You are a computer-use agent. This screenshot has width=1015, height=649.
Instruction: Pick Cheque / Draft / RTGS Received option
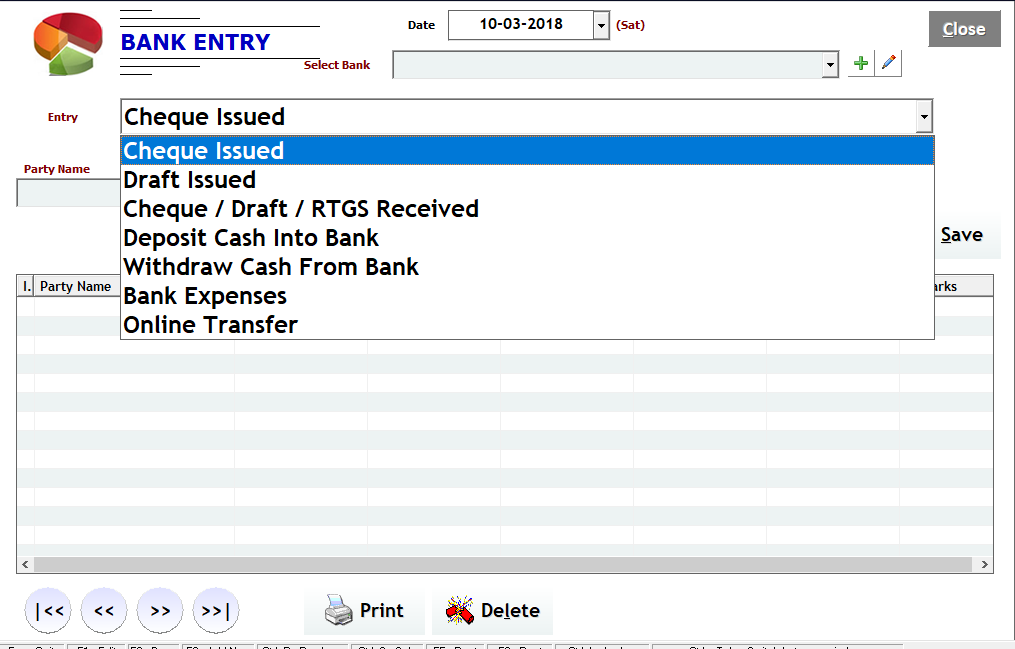pyautogui.click(x=528, y=209)
